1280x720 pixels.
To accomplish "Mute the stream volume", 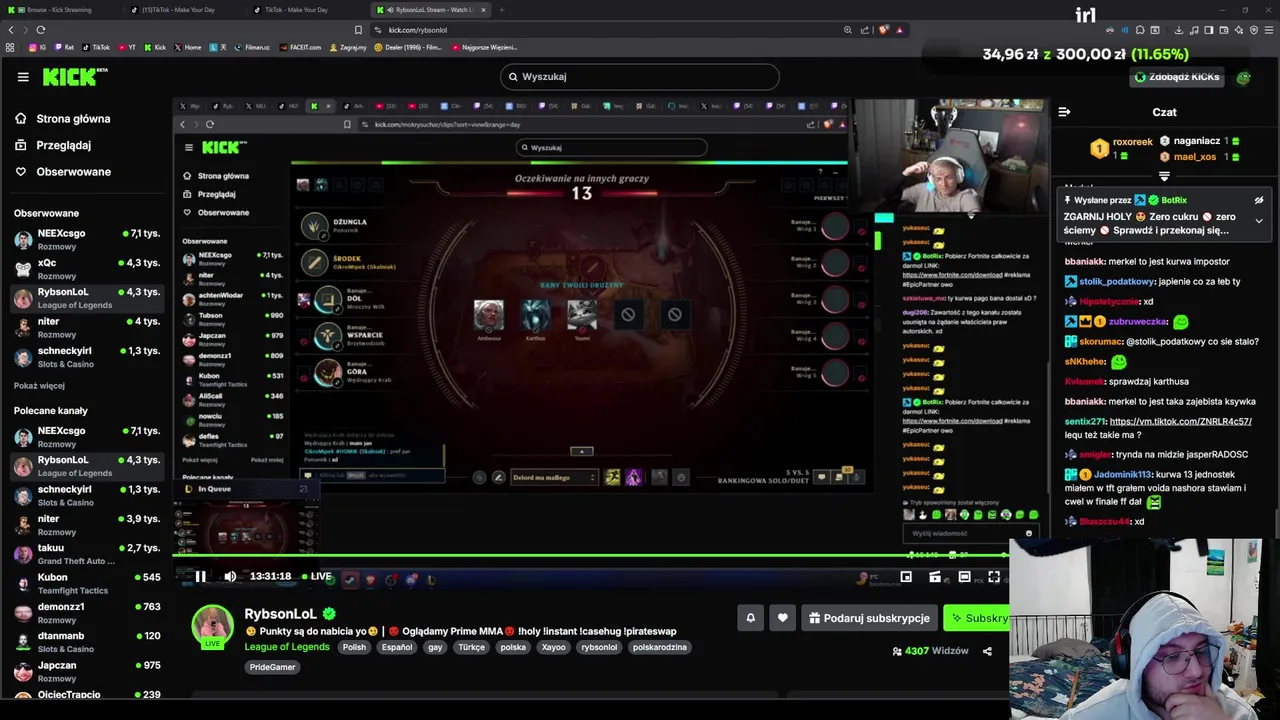I will 230,576.
